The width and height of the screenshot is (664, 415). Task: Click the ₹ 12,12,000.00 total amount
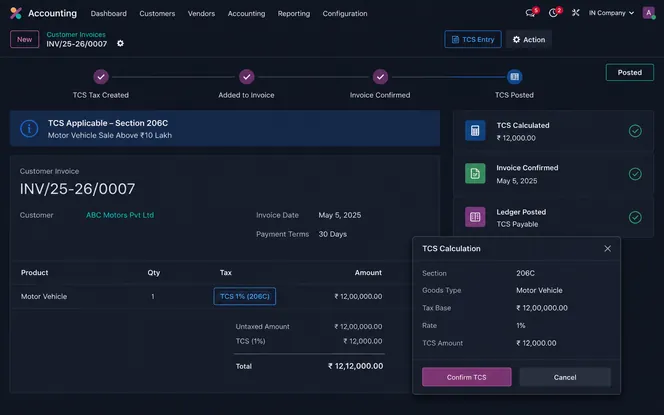tap(356, 366)
